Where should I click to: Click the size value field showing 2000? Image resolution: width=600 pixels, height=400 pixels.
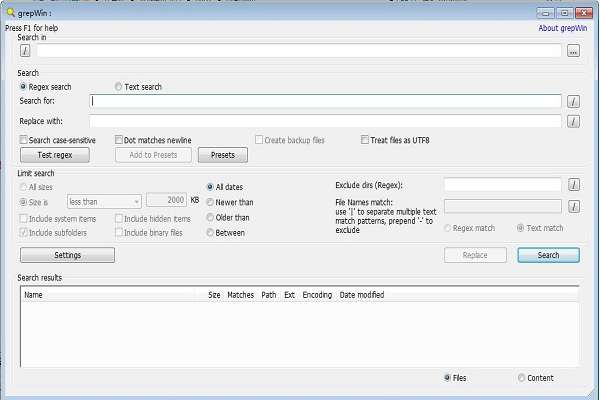[166, 200]
